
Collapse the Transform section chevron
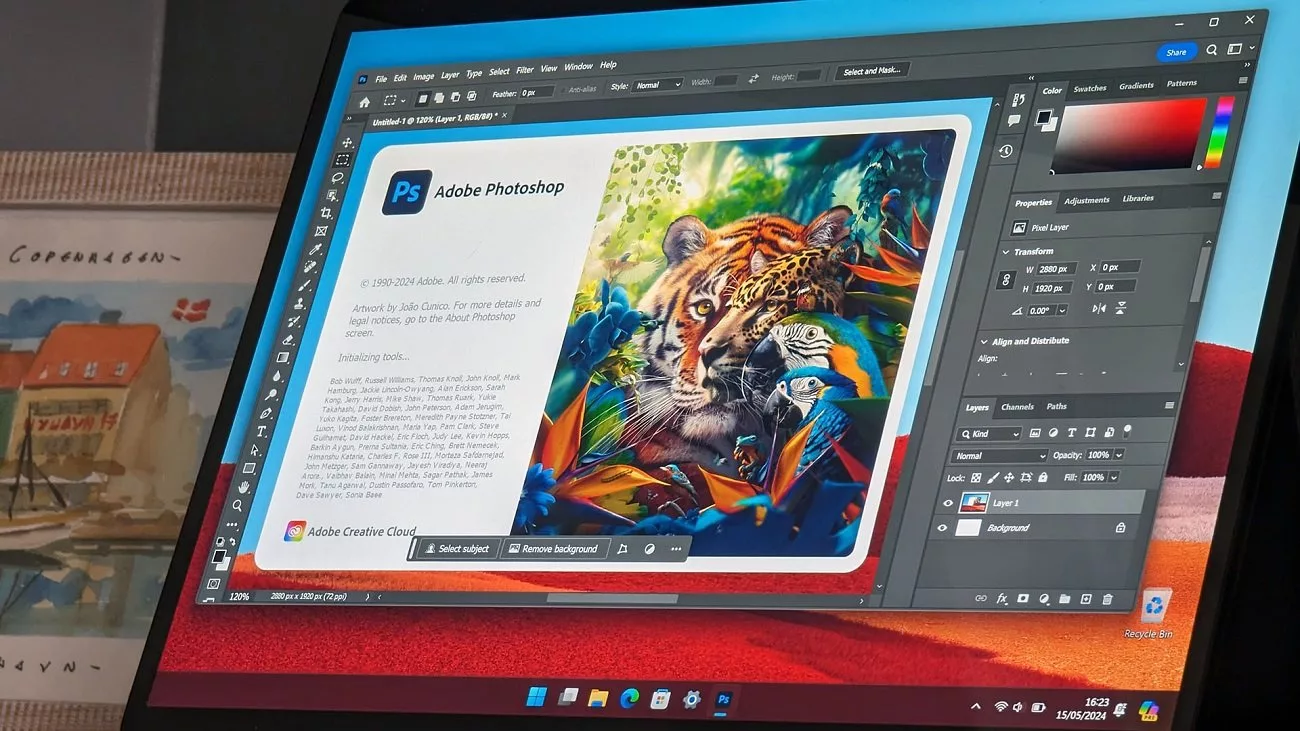point(1005,251)
